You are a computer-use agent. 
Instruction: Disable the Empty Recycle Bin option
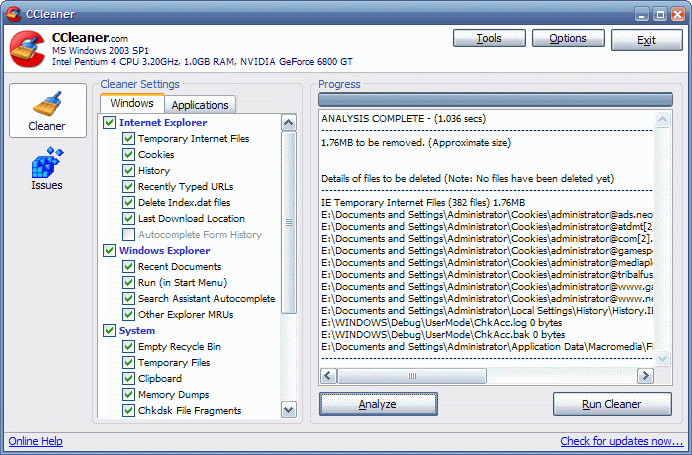(128, 347)
